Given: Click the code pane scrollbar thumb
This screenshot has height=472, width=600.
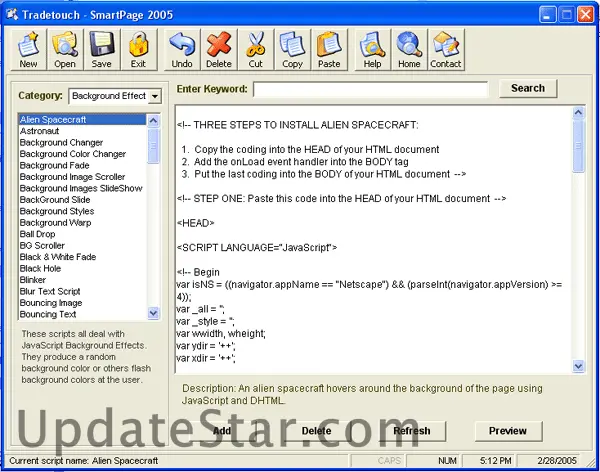Looking at the screenshot, I should pos(578,146).
